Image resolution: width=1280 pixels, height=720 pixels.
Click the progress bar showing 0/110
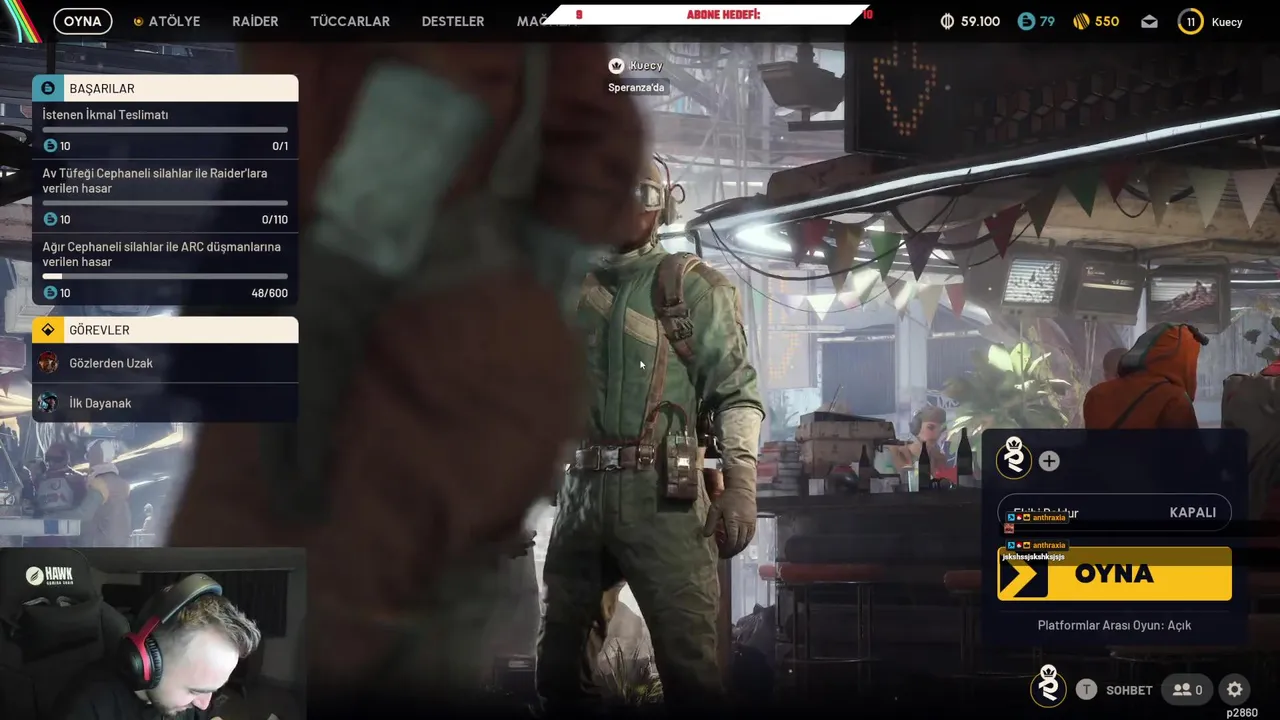tap(165, 203)
